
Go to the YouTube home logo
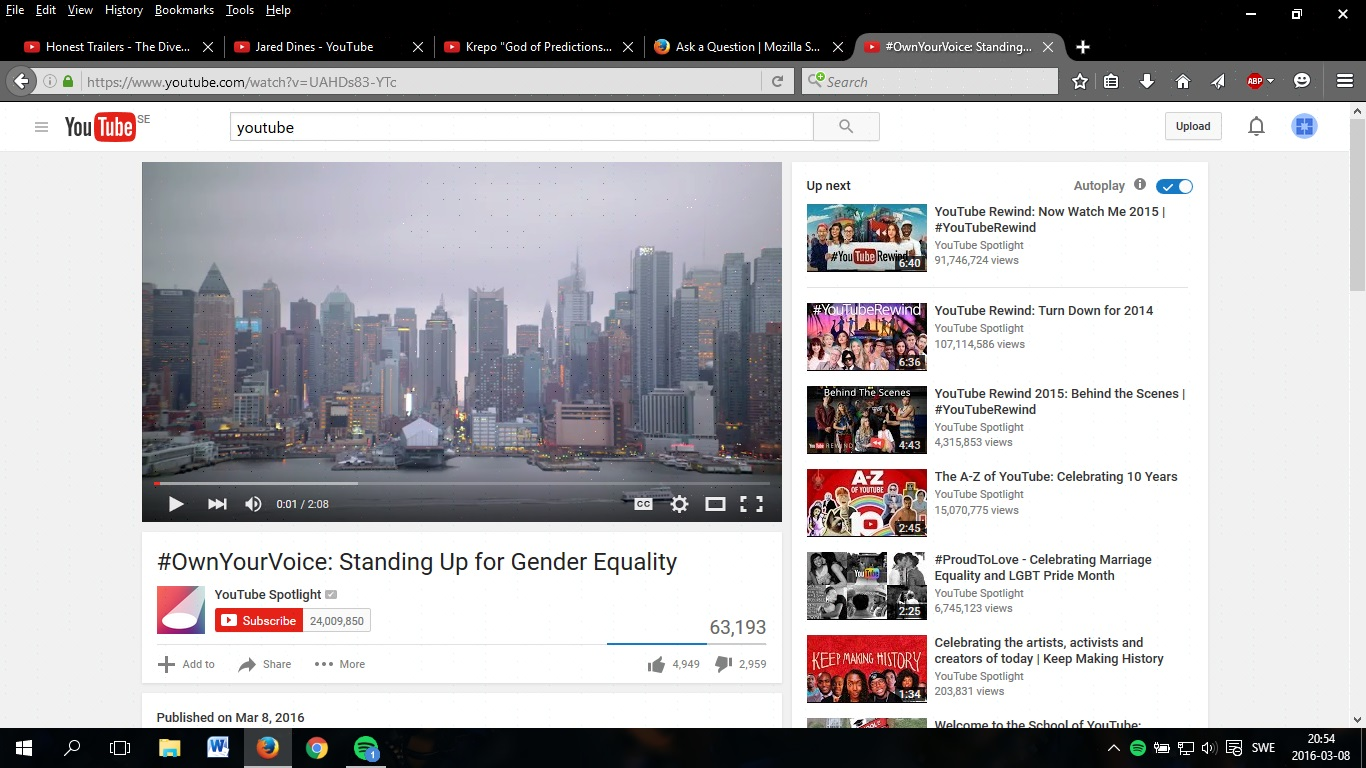tap(100, 127)
